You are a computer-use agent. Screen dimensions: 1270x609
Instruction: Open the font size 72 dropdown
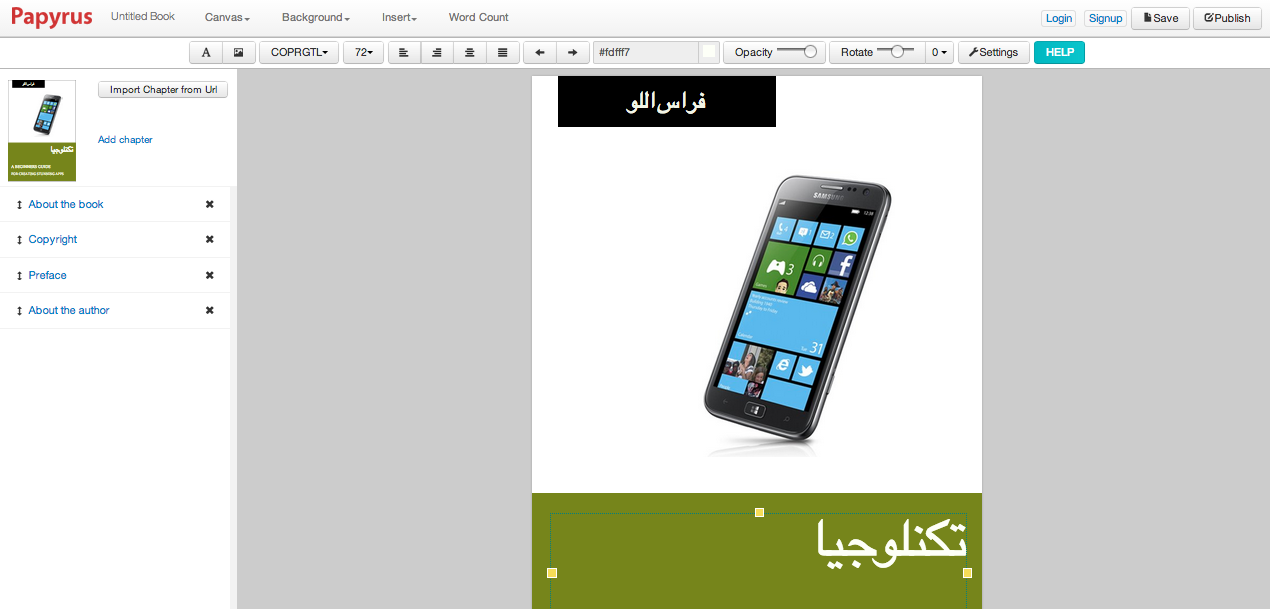pos(363,53)
